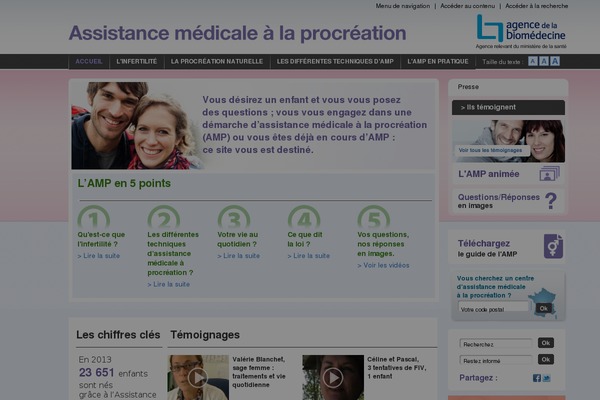
Task: Click the Accéder au contenu link
Action: (x=468, y=6)
